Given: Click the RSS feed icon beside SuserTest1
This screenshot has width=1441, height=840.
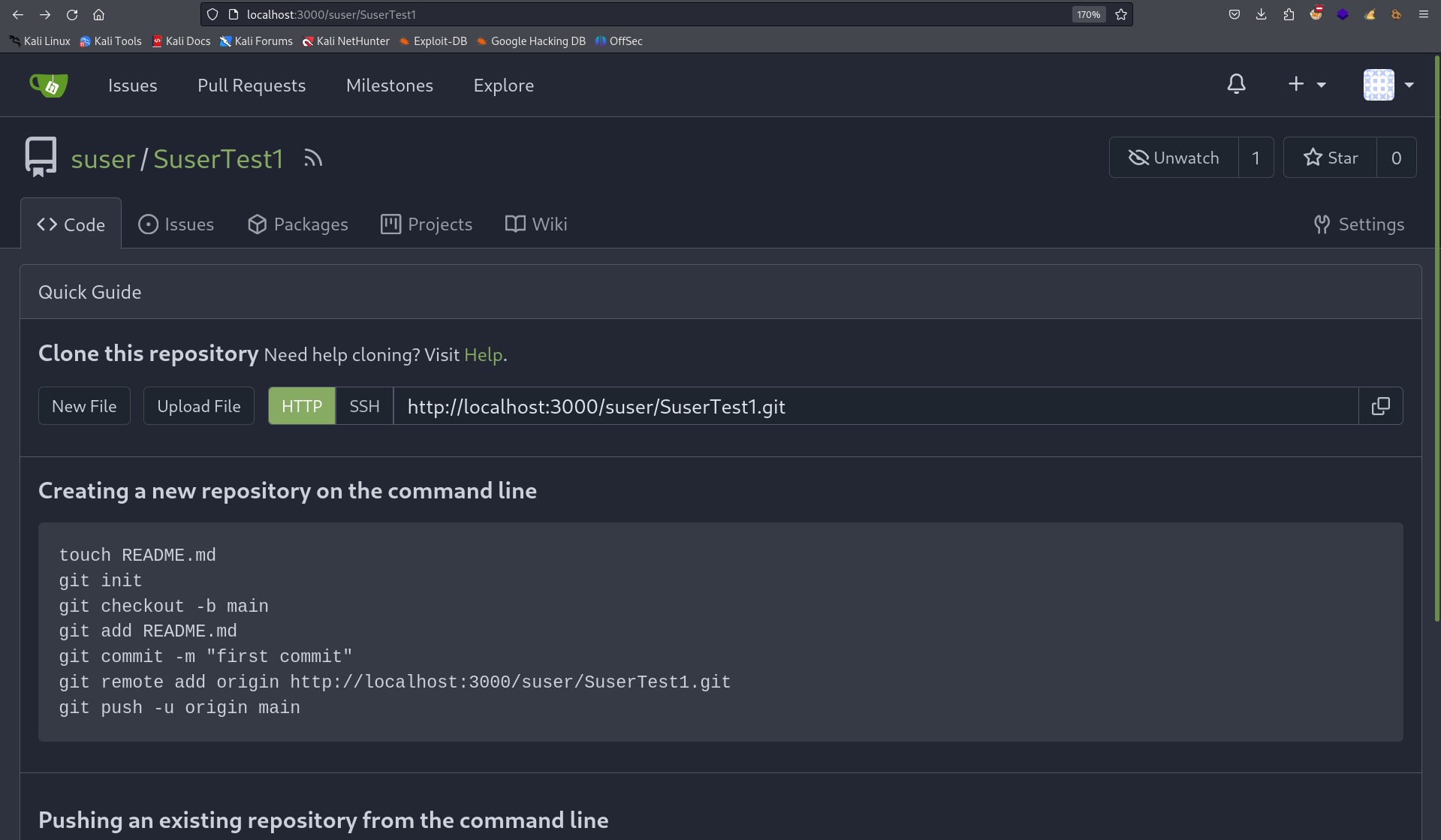Looking at the screenshot, I should [x=313, y=158].
